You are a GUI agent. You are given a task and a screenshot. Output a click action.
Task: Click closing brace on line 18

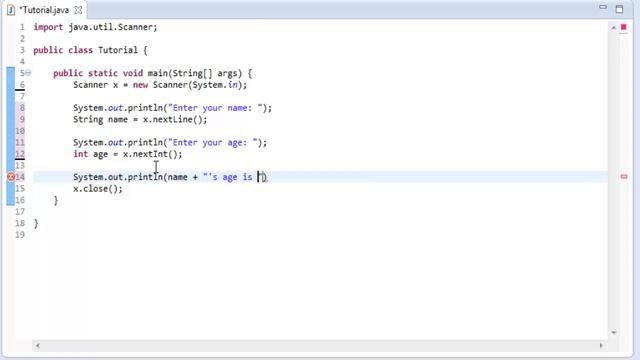click(36, 223)
